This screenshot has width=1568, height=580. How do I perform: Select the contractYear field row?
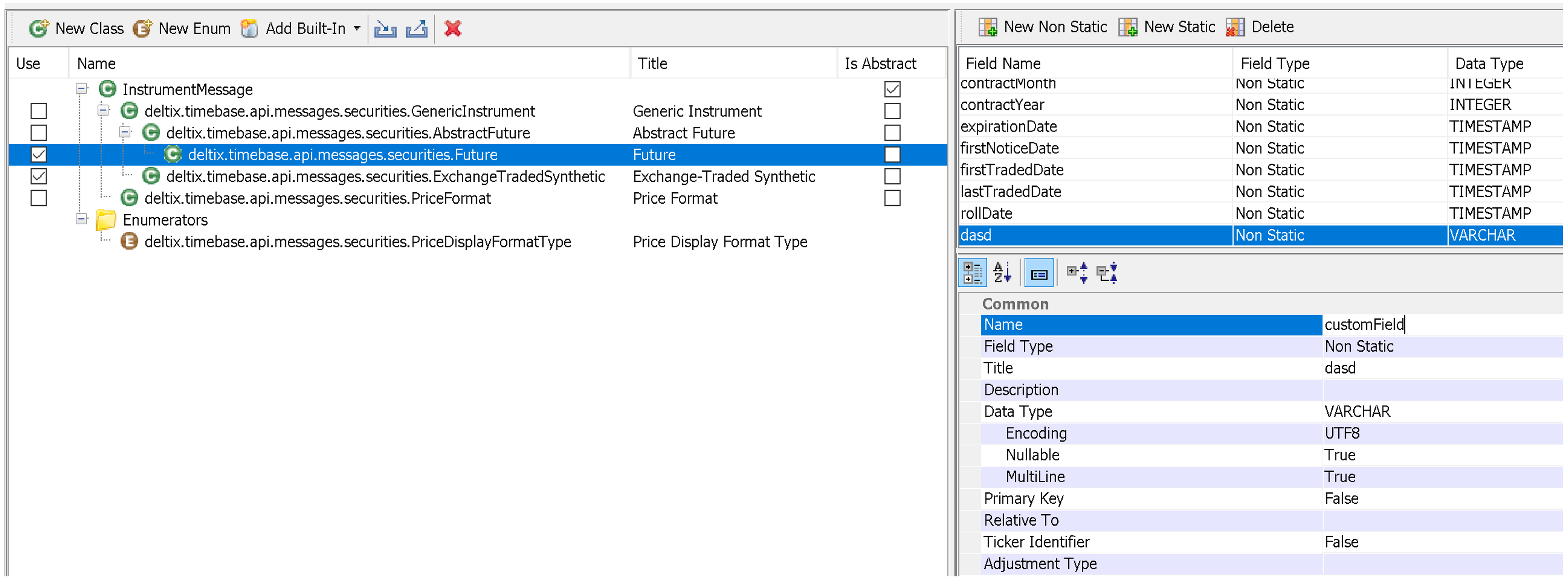[x=1261, y=105]
